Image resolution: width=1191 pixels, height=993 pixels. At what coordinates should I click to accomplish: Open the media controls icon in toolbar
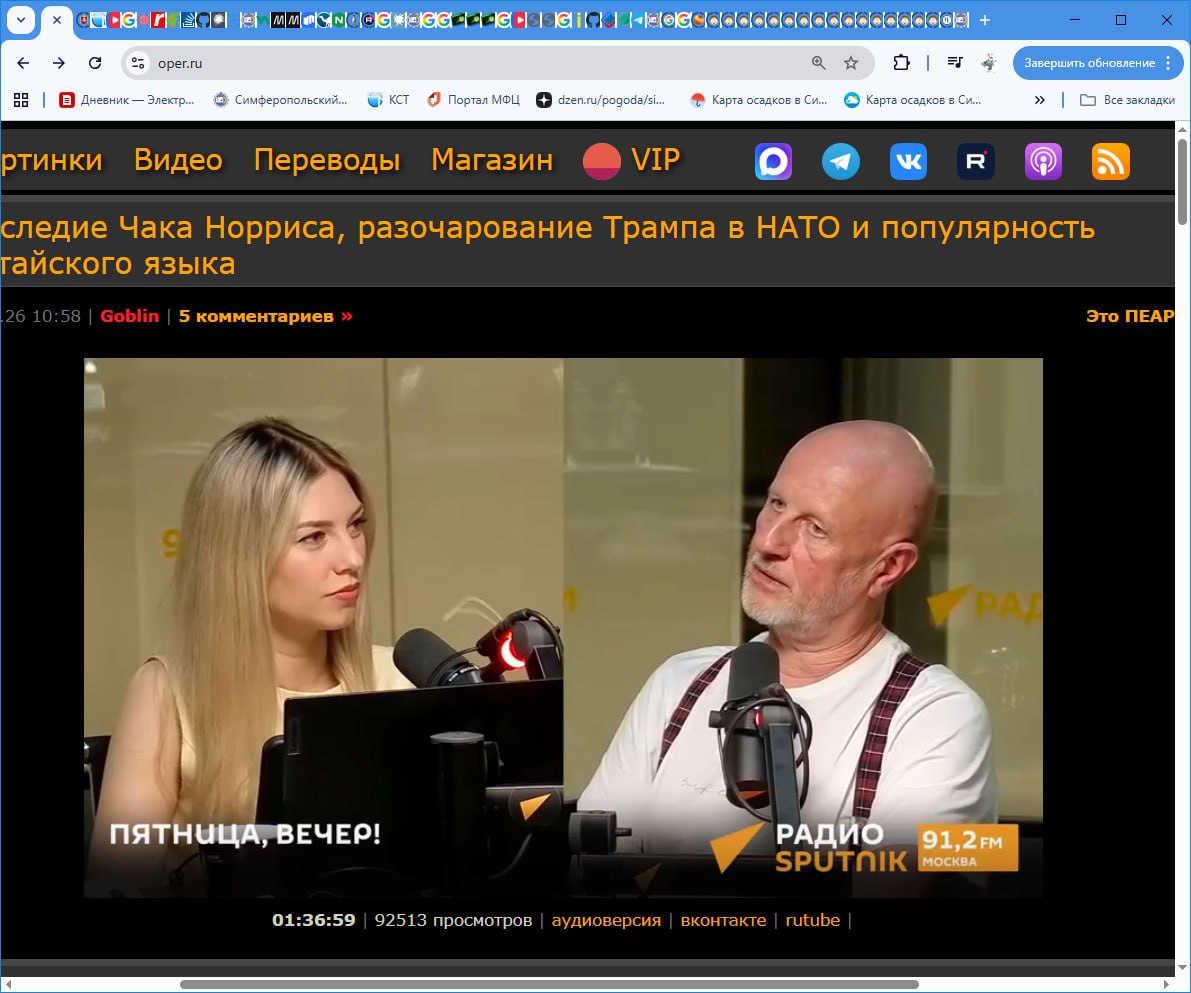pos(955,63)
